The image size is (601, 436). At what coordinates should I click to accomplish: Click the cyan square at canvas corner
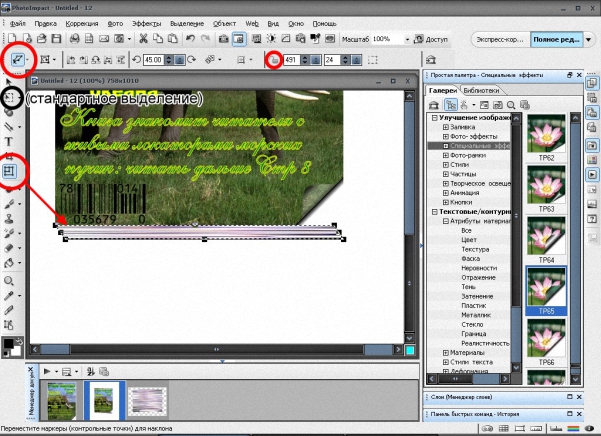409,350
